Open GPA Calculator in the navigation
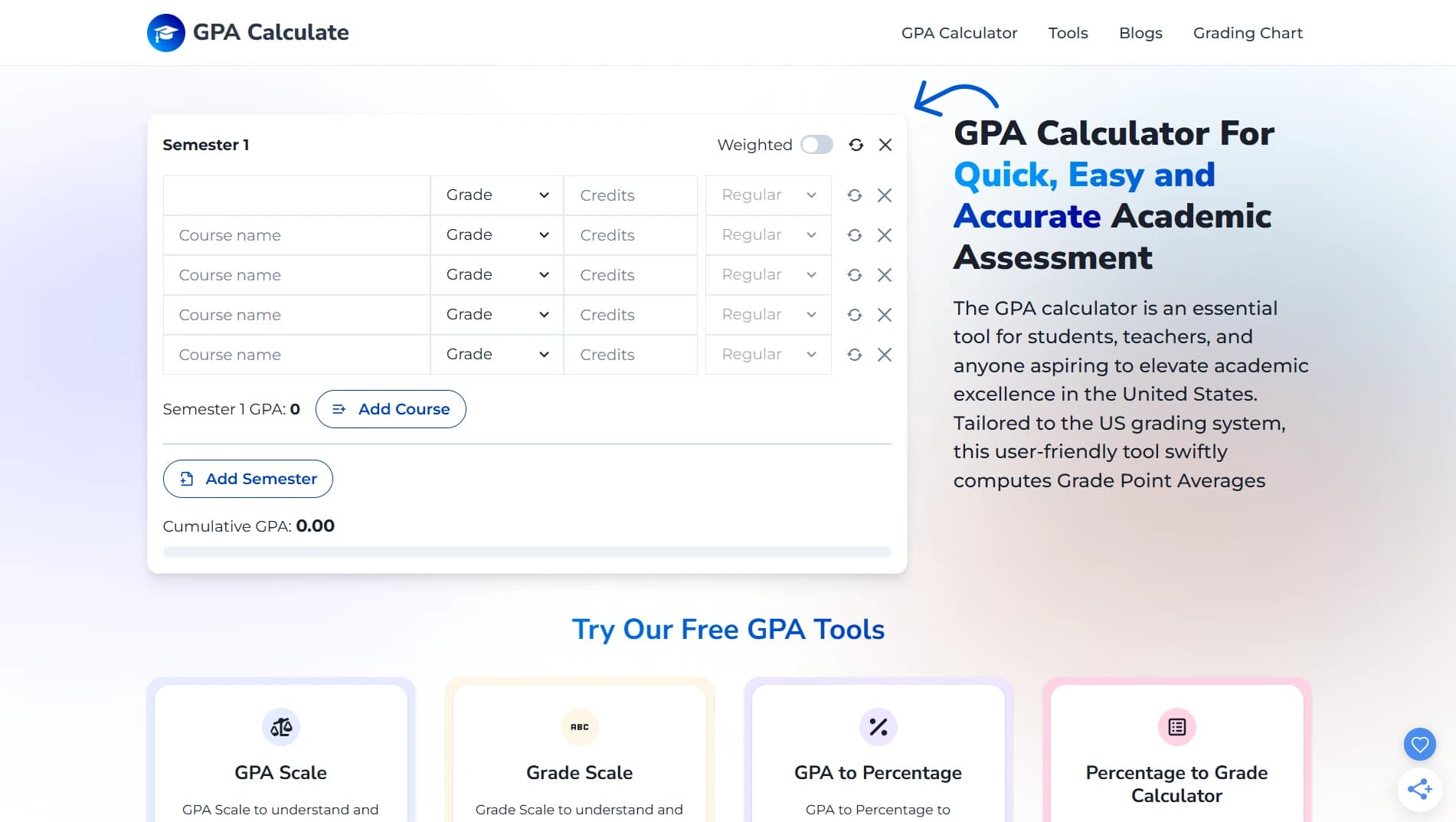This screenshot has height=822, width=1456. tap(959, 33)
